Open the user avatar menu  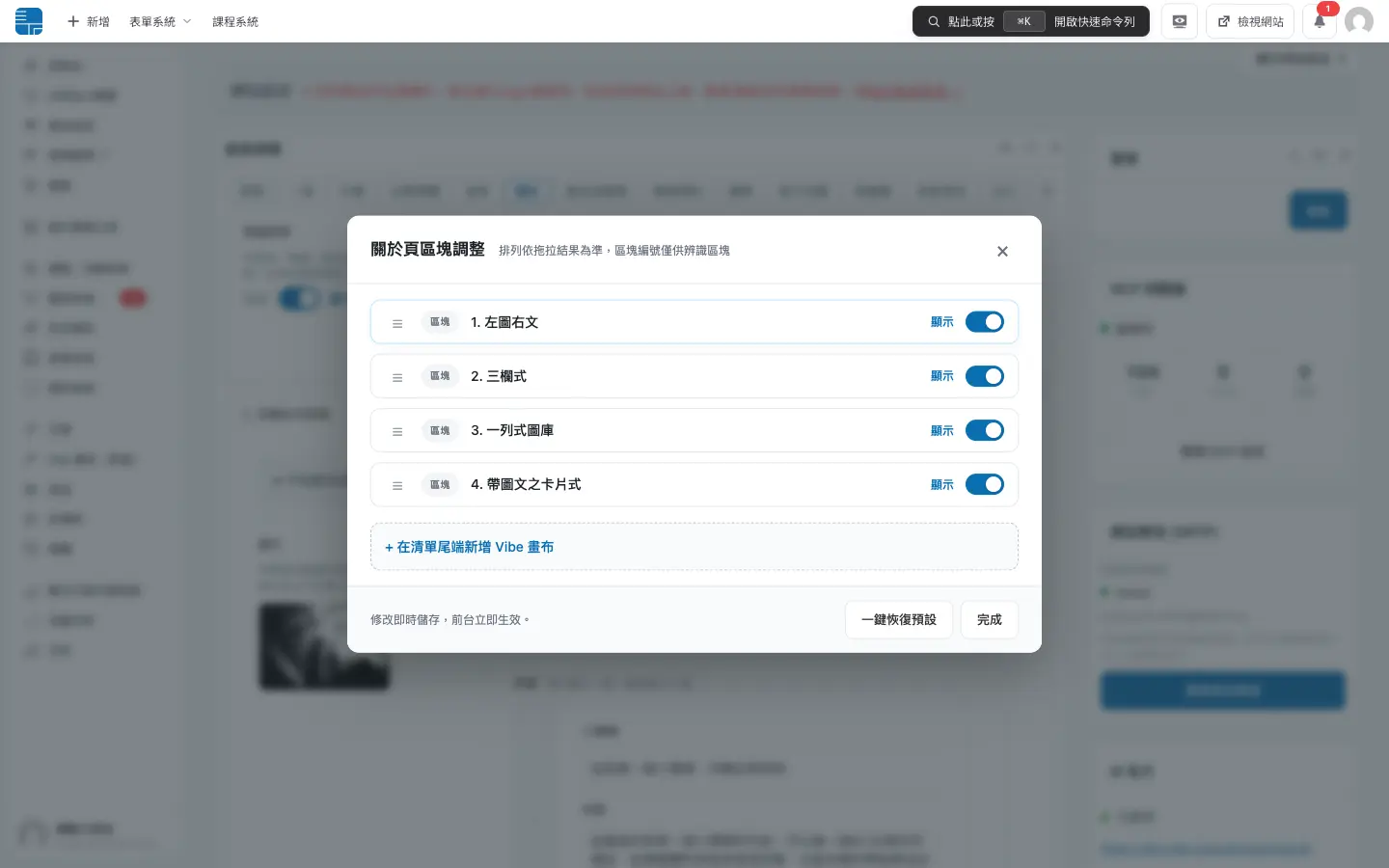(x=1359, y=21)
